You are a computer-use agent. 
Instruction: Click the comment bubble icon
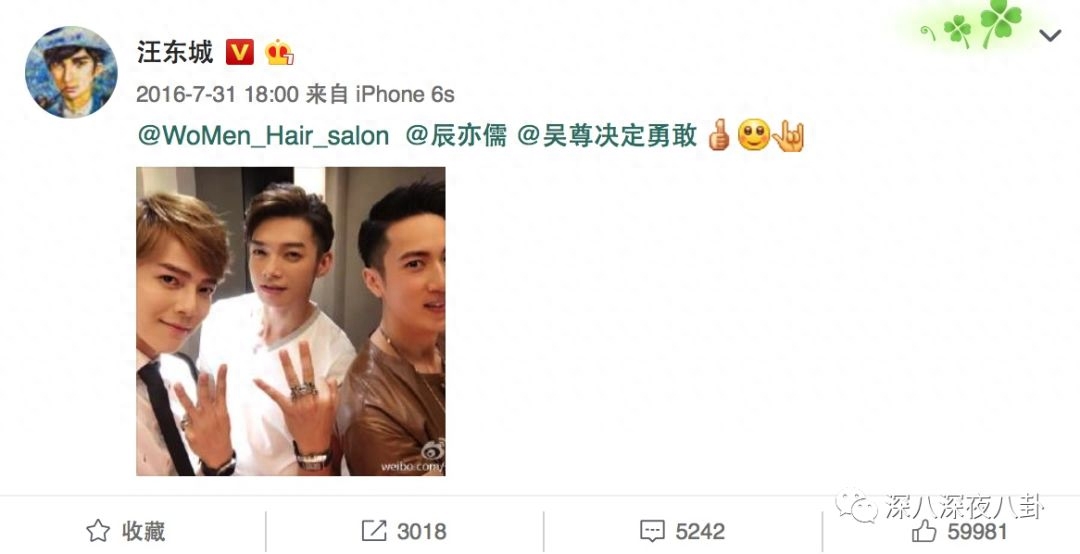[x=652, y=531]
